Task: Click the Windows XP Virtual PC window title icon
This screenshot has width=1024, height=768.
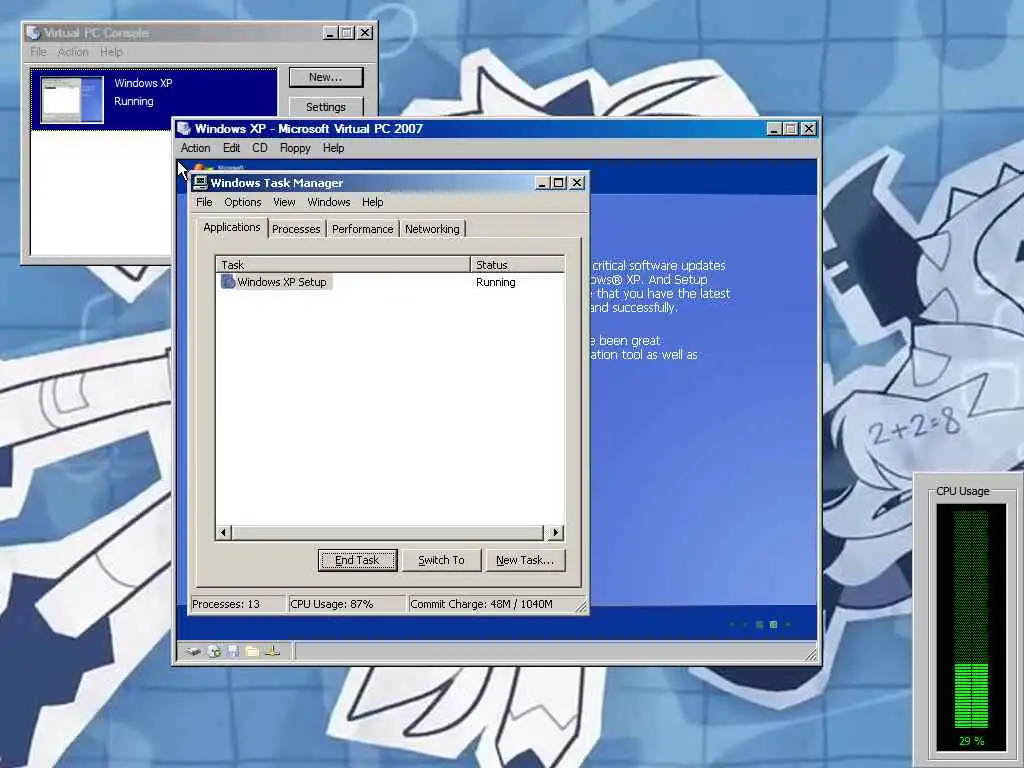Action: pyautogui.click(x=184, y=129)
